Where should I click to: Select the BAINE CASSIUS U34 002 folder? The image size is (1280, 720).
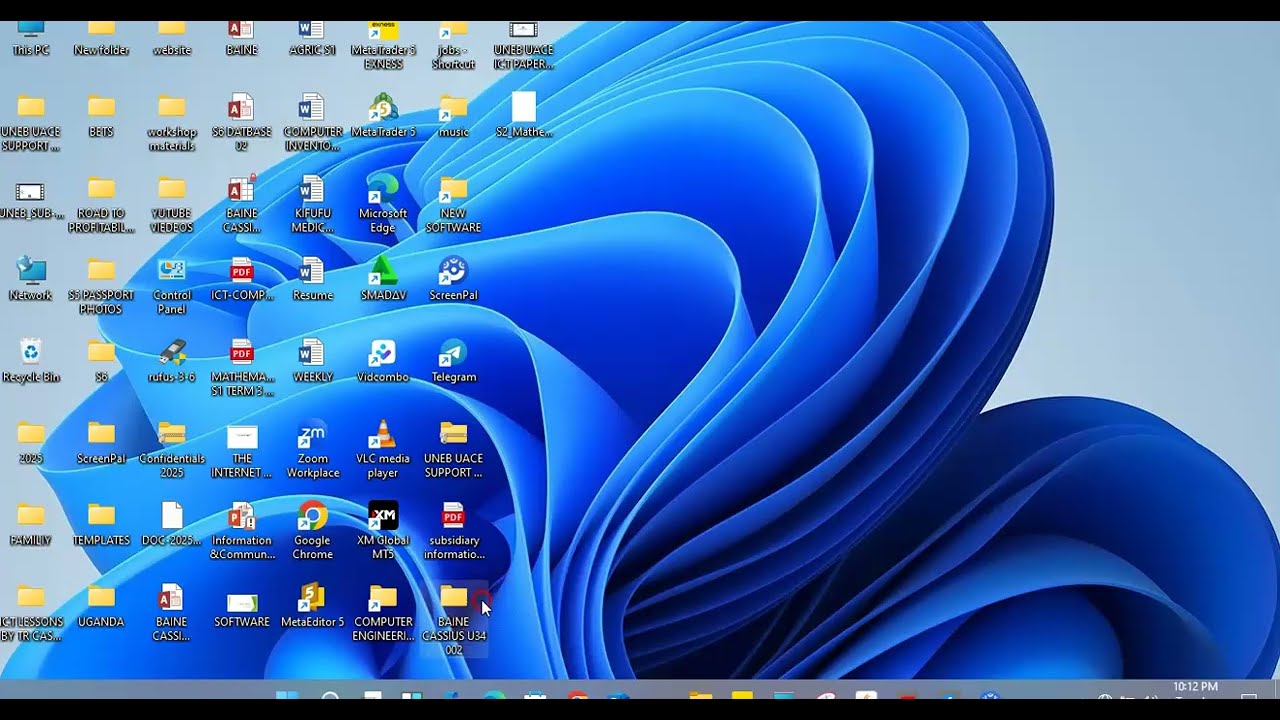pyautogui.click(x=454, y=620)
